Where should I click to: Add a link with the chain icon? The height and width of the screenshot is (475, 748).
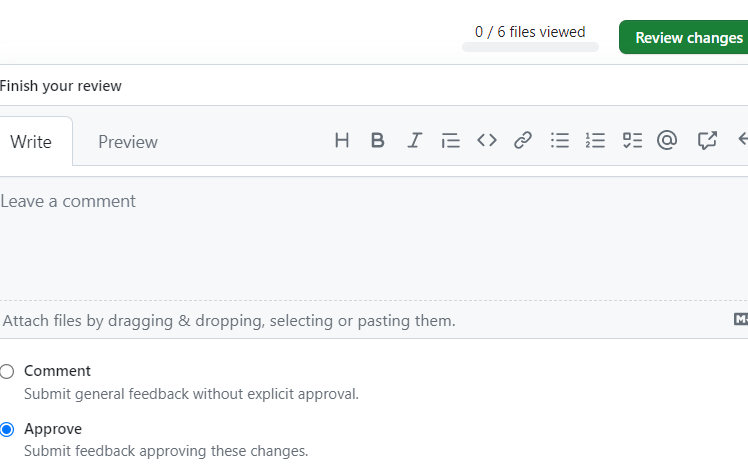[523, 140]
